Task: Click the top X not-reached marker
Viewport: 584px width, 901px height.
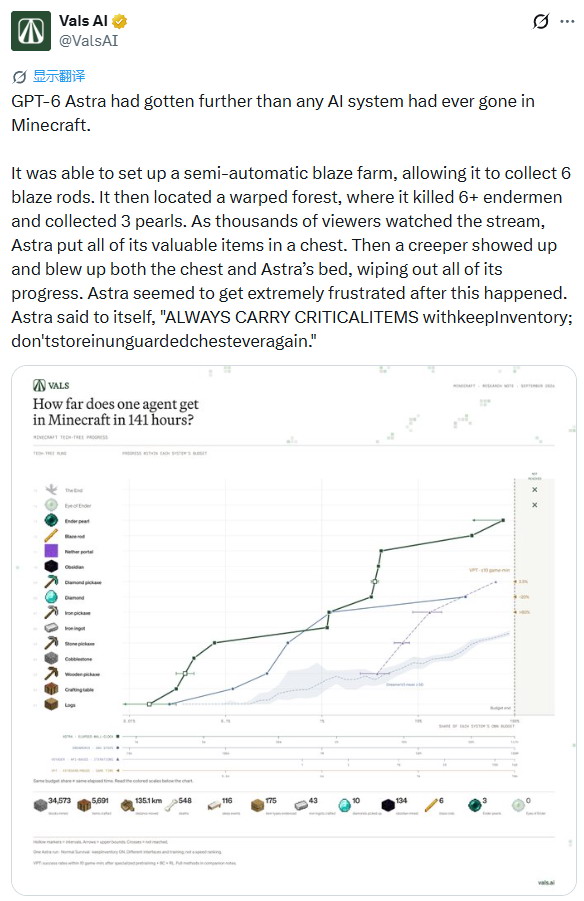Action: (535, 490)
